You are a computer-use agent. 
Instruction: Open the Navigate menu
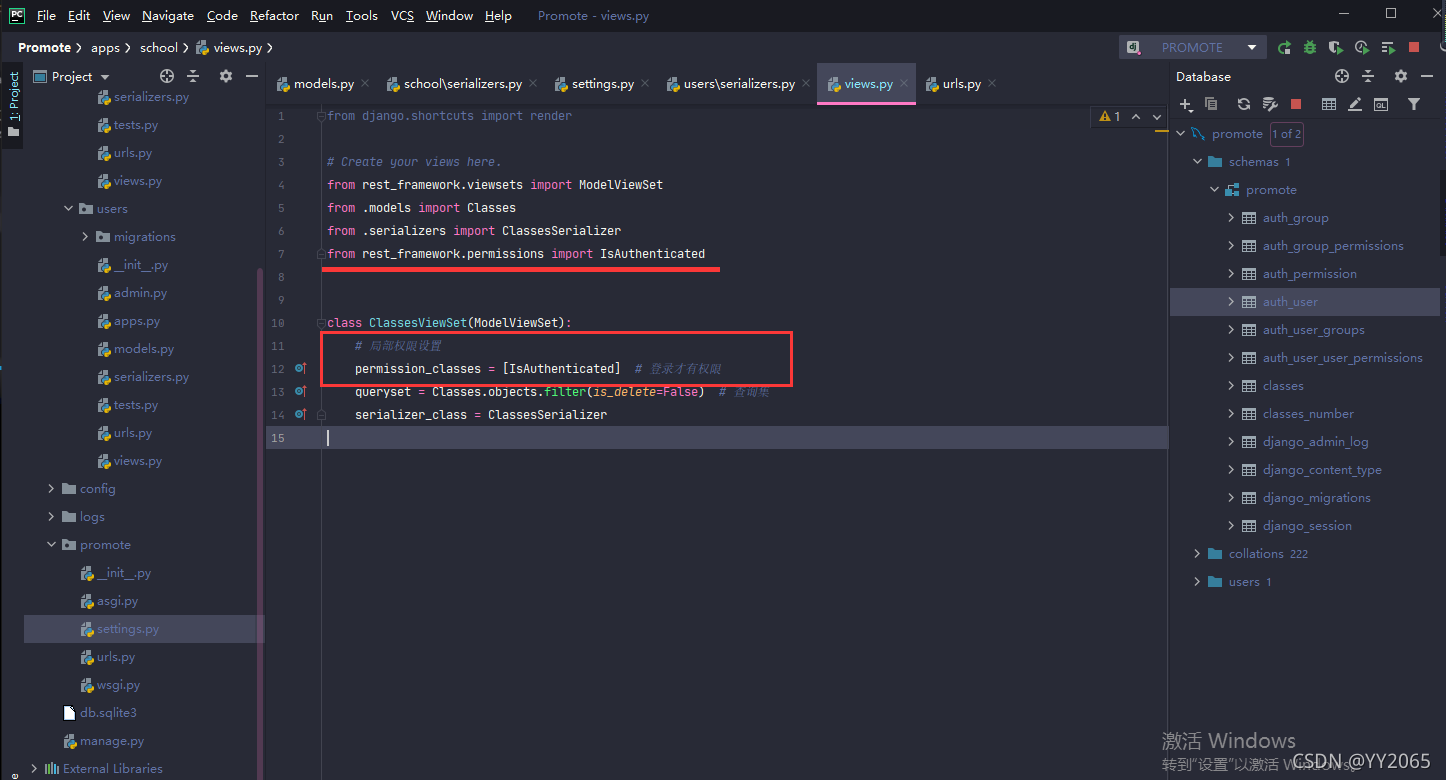click(168, 15)
